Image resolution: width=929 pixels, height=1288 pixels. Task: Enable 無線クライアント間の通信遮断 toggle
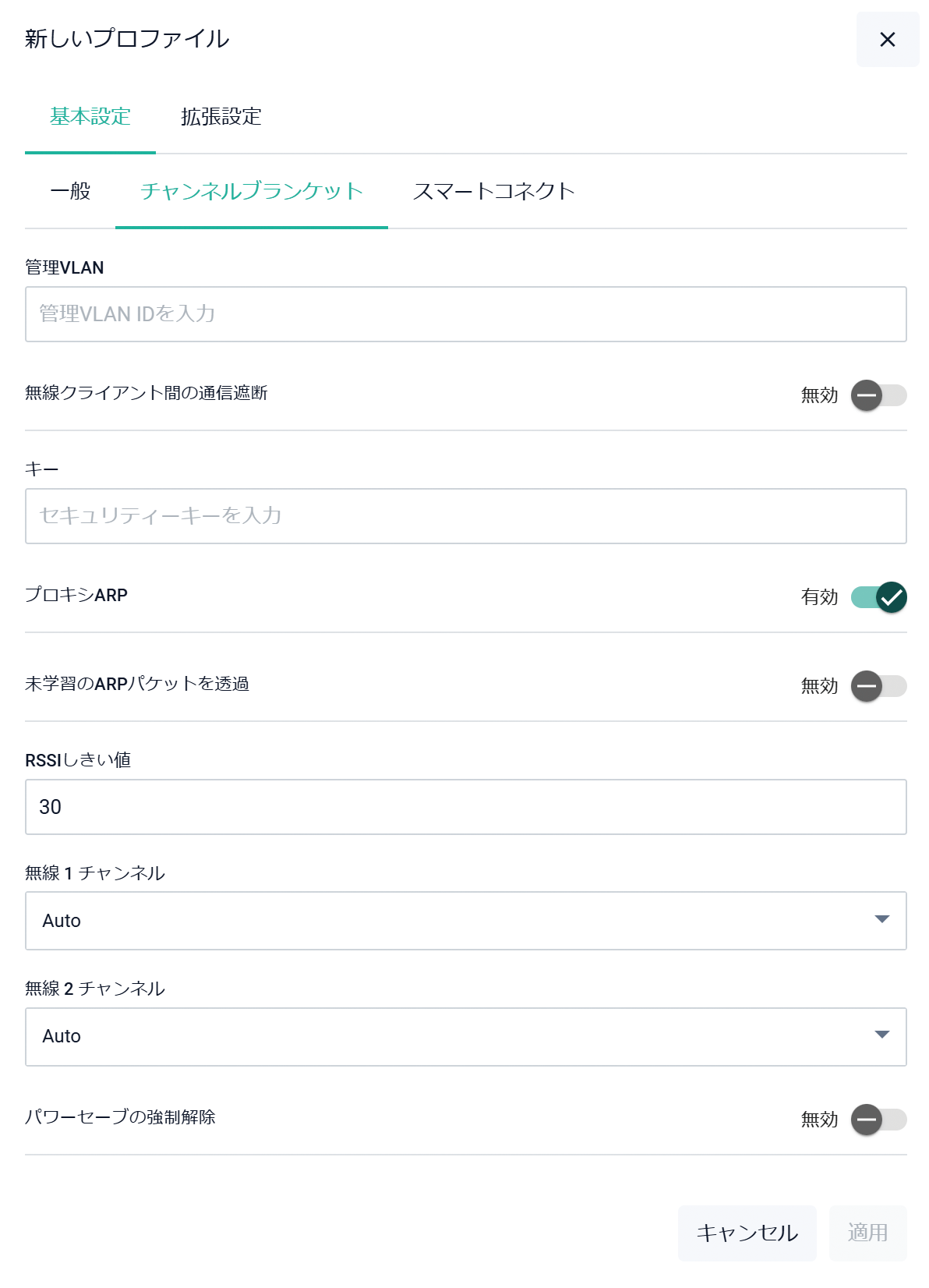(878, 395)
